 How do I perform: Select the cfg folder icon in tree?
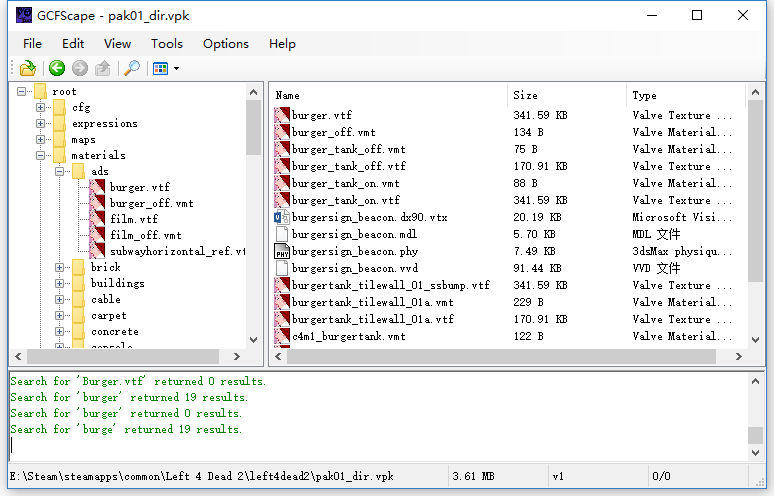click(59, 107)
